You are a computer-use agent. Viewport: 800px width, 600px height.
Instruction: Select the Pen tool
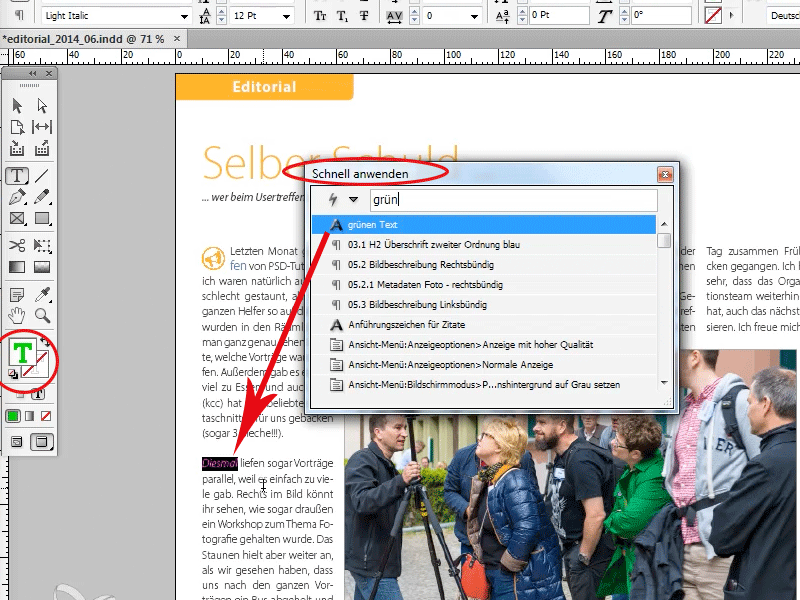point(17,197)
